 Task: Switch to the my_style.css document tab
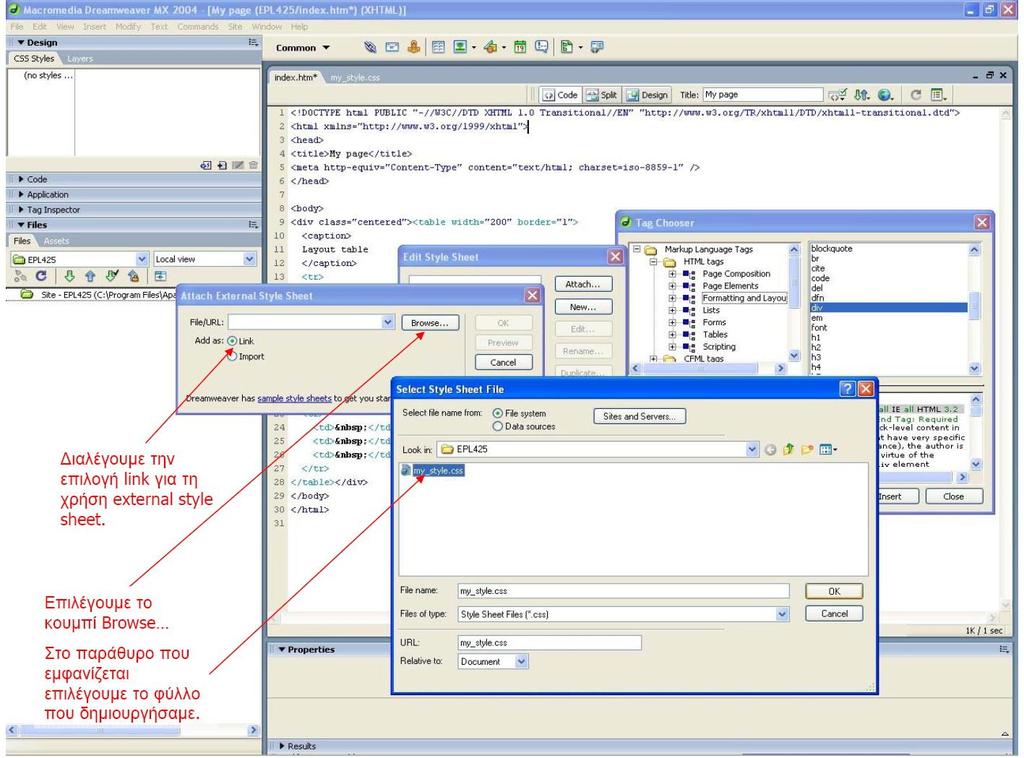pos(355,78)
